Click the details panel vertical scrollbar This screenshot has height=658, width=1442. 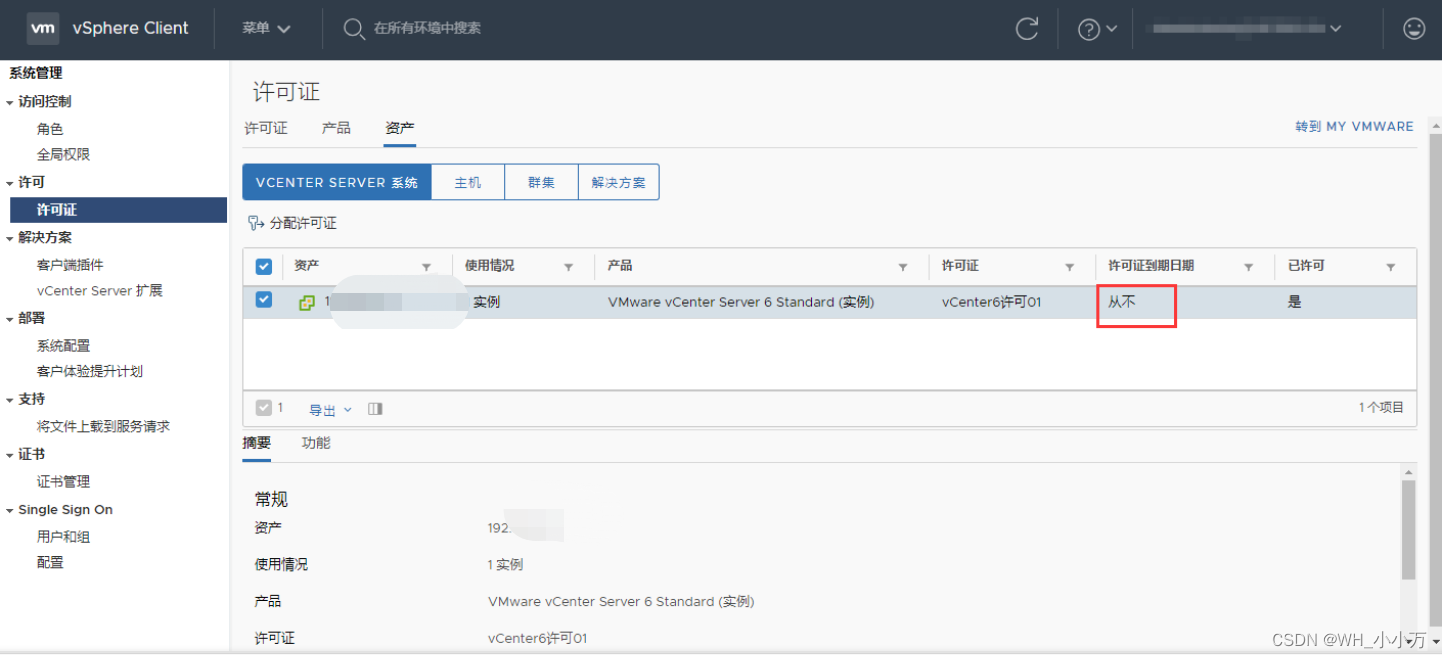(x=1408, y=530)
